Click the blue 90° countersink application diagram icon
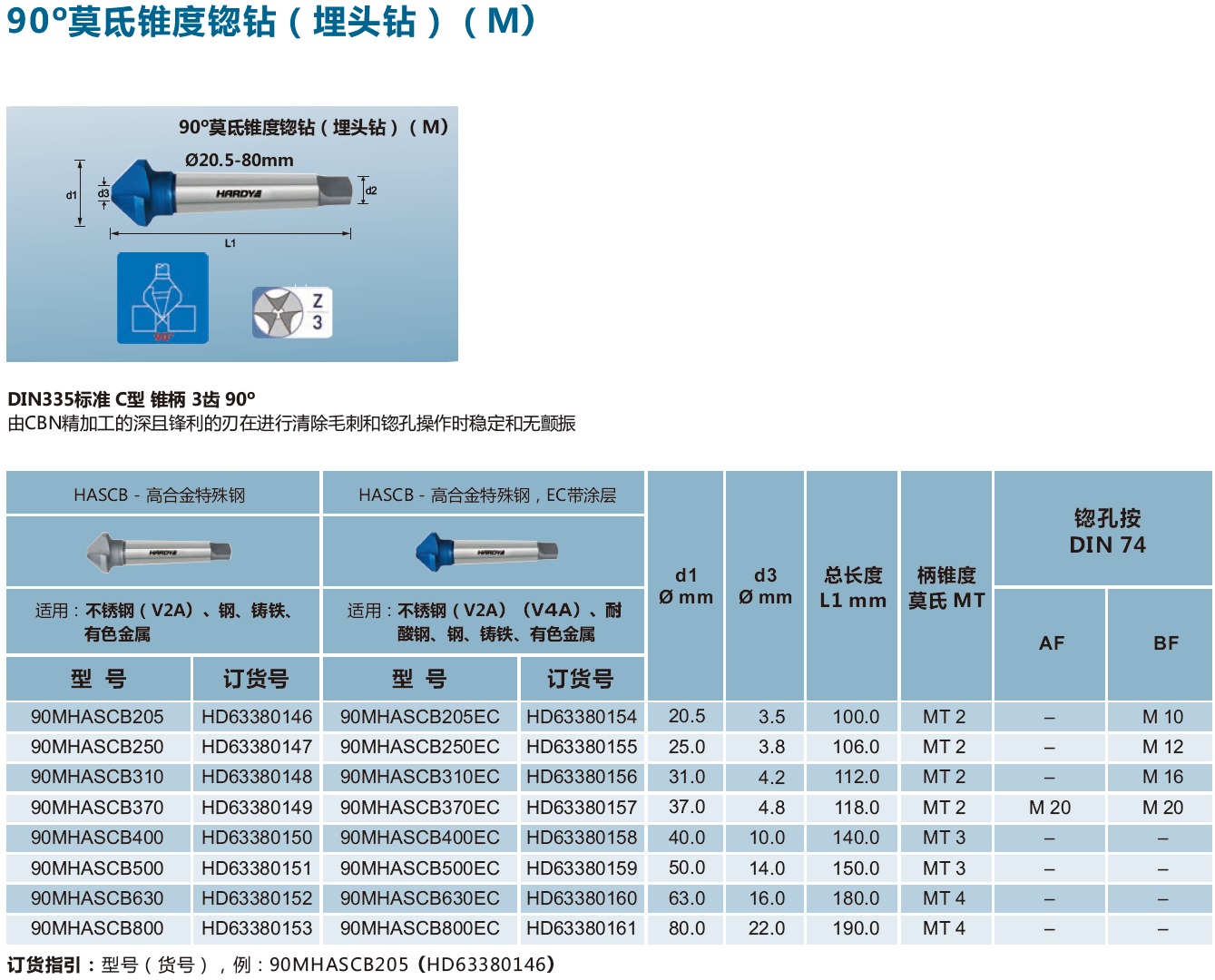 click(162, 298)
